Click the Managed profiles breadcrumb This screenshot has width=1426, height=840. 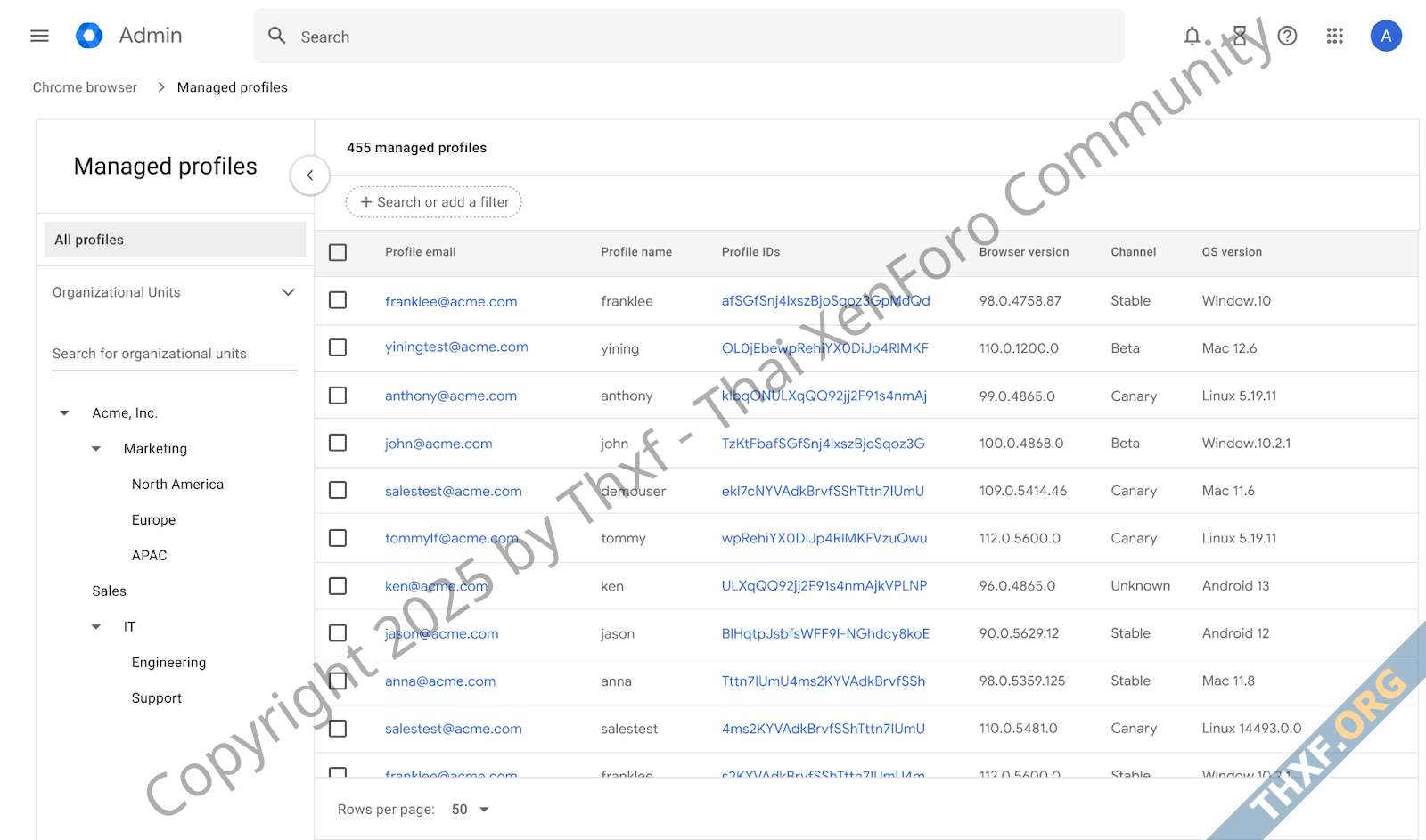[233, 87]
